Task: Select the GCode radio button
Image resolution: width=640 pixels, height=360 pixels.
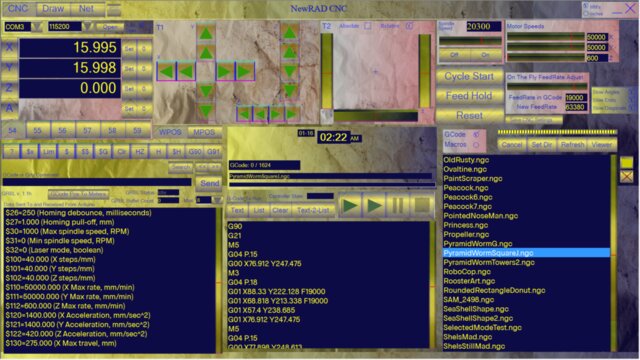Action: pos(476,134)
